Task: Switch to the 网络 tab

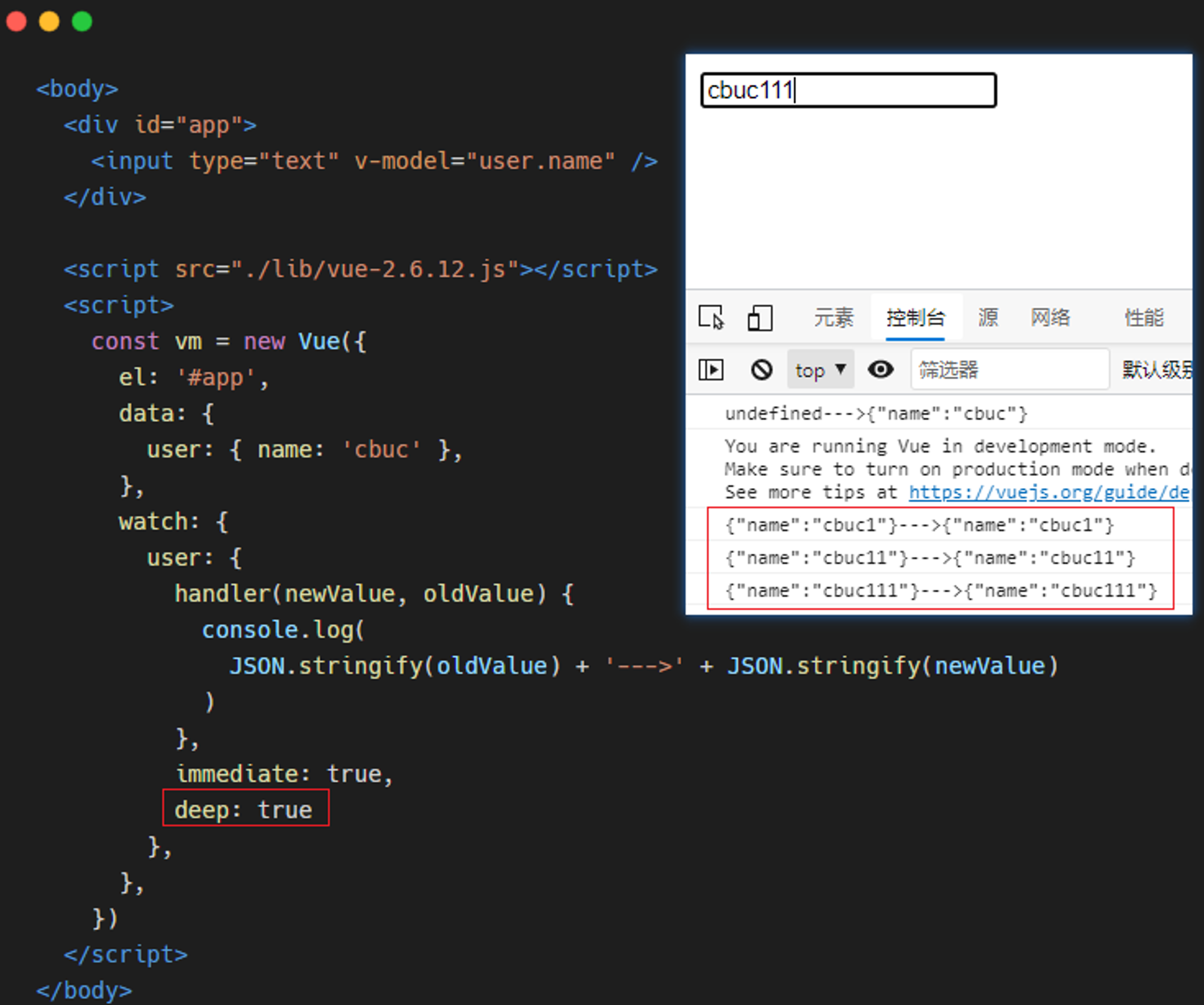Action: point(1050,317)
